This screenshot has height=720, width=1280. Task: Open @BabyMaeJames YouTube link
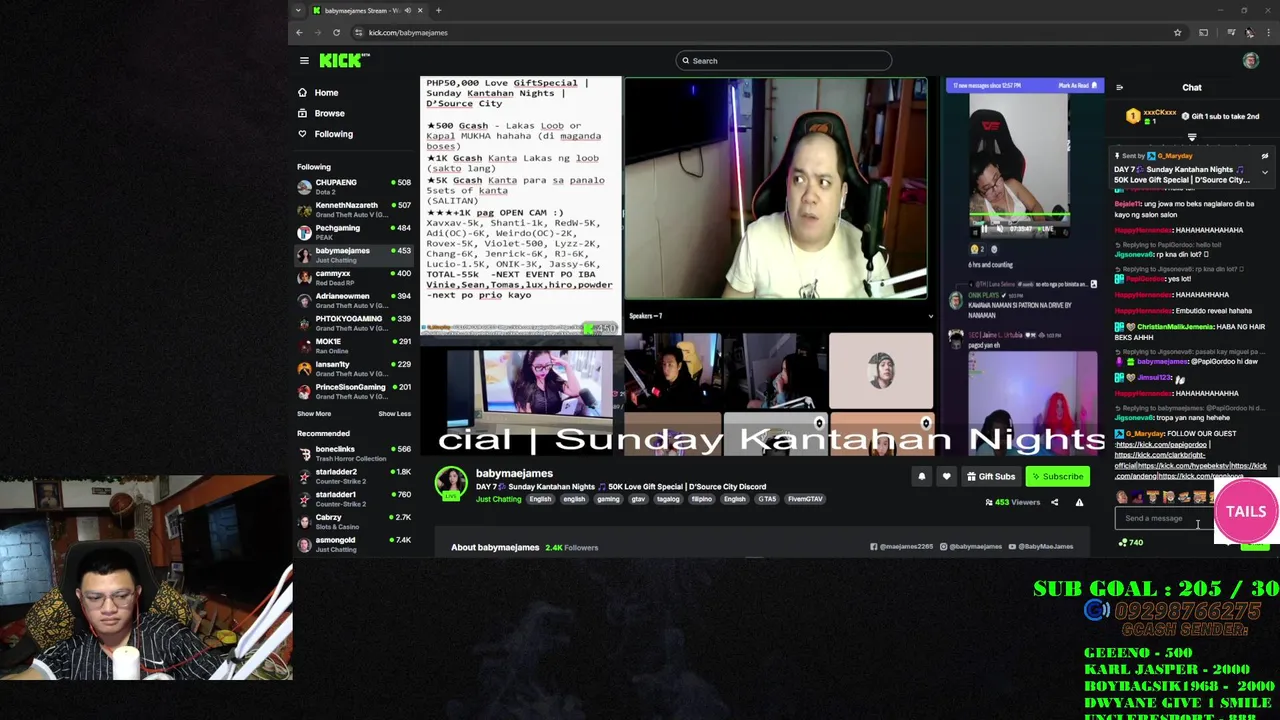(x=1041, y=547)
